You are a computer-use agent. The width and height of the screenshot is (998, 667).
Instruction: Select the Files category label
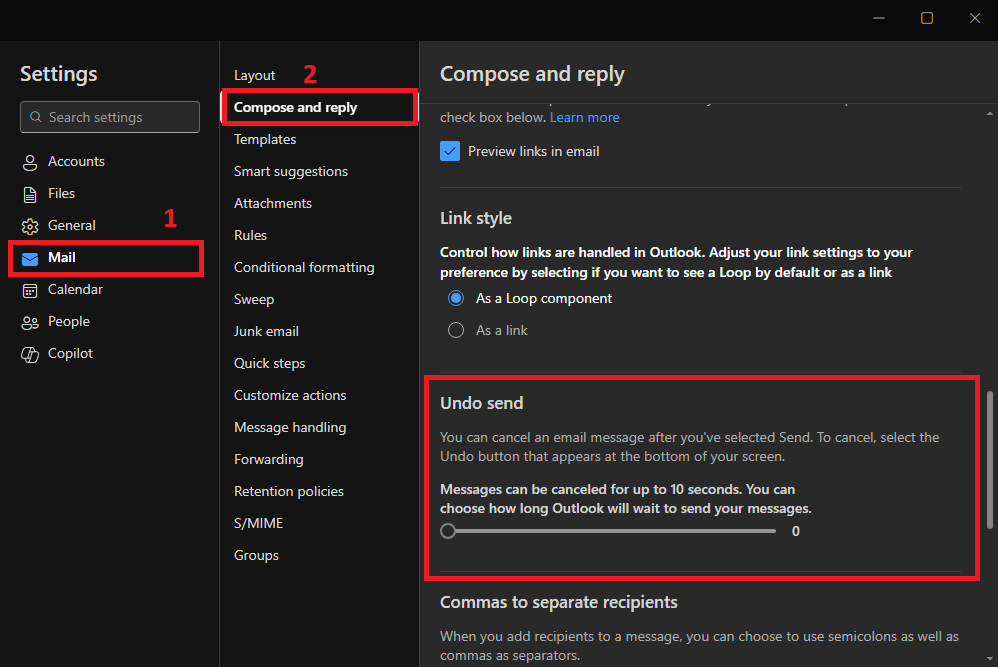tap(62, 193)
